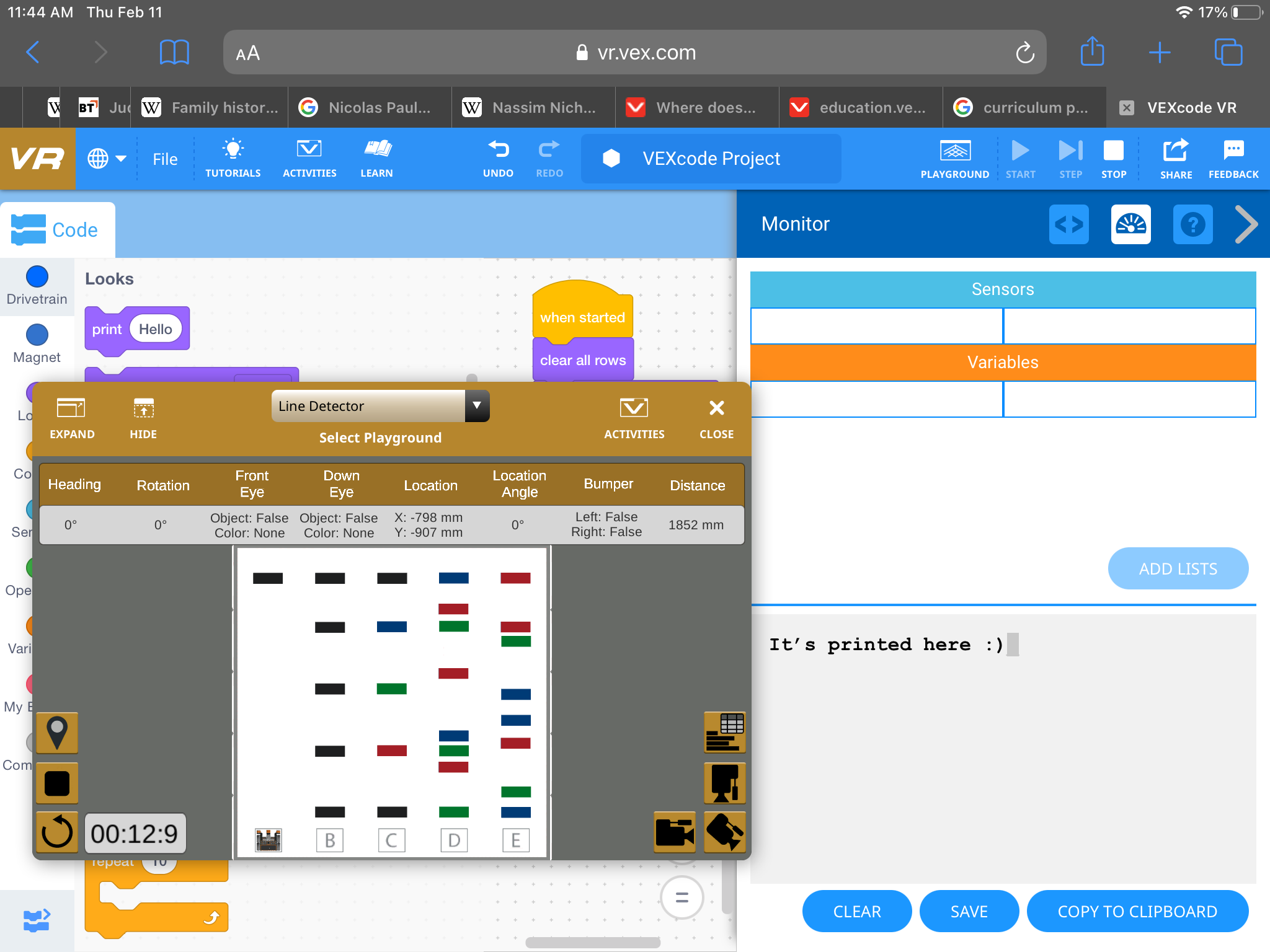
Task: Click the Clear console button
Action: (856, 911)
